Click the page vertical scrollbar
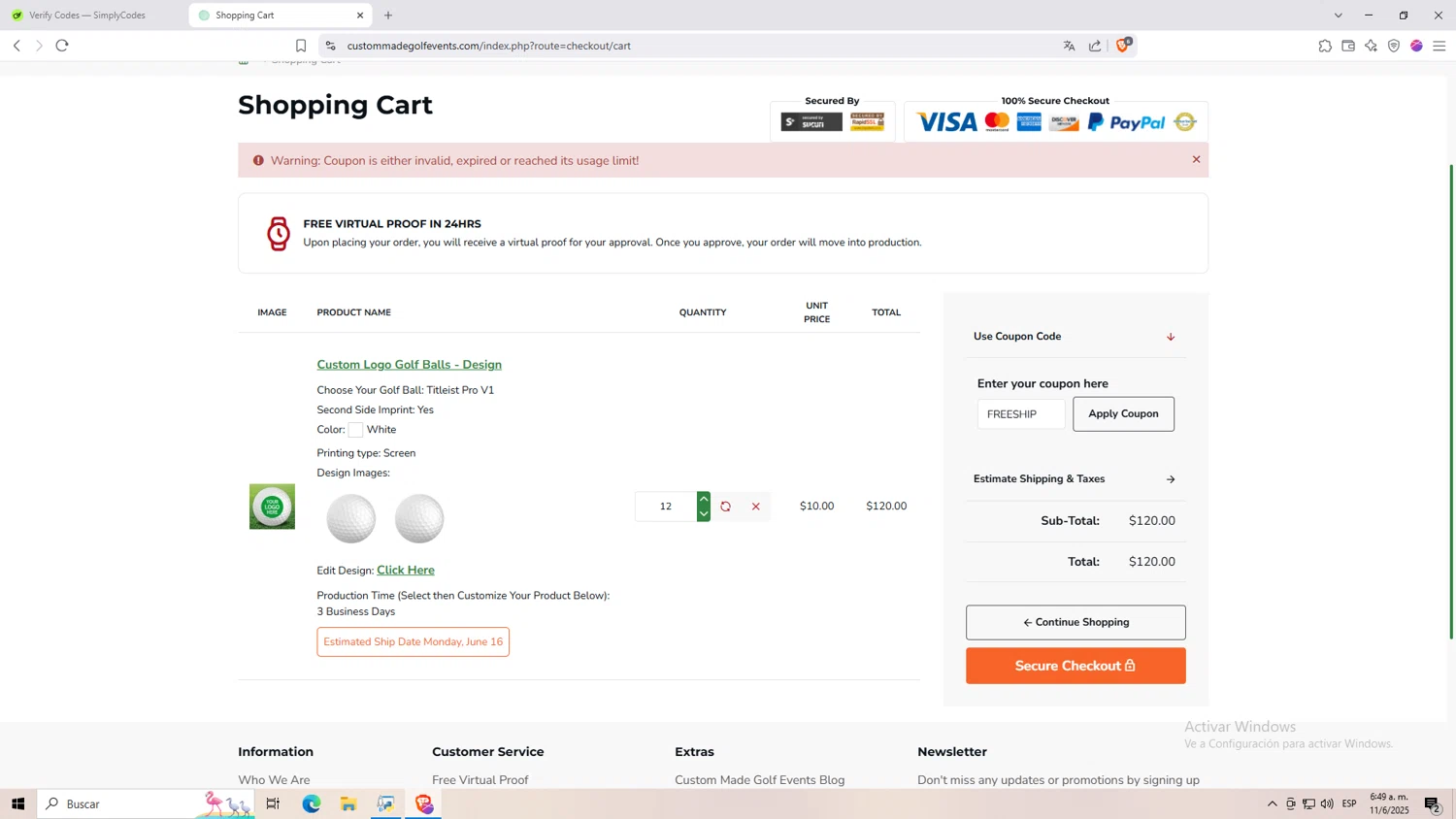Viewport: 1456px width, 819px height. pyautogui.click(x=1452, y=402)
